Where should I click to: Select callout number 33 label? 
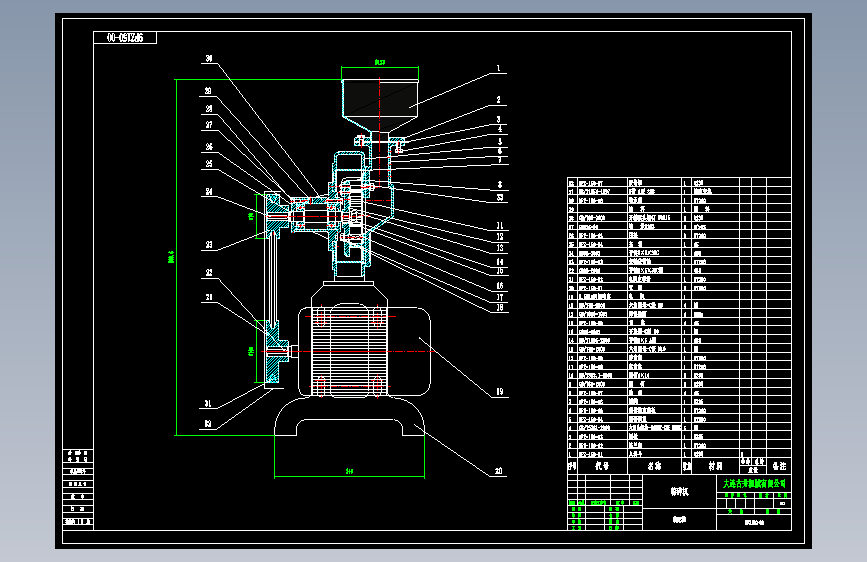[x=500, y=197]
